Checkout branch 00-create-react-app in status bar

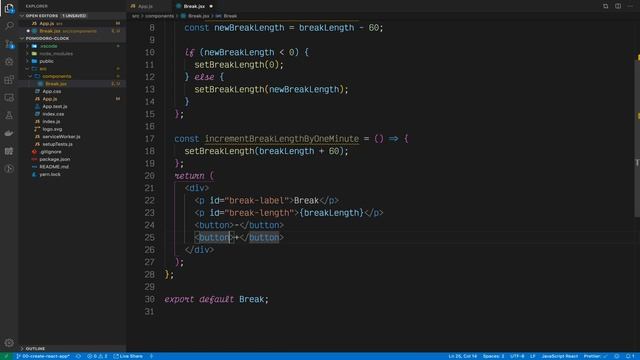coord(43,356)
